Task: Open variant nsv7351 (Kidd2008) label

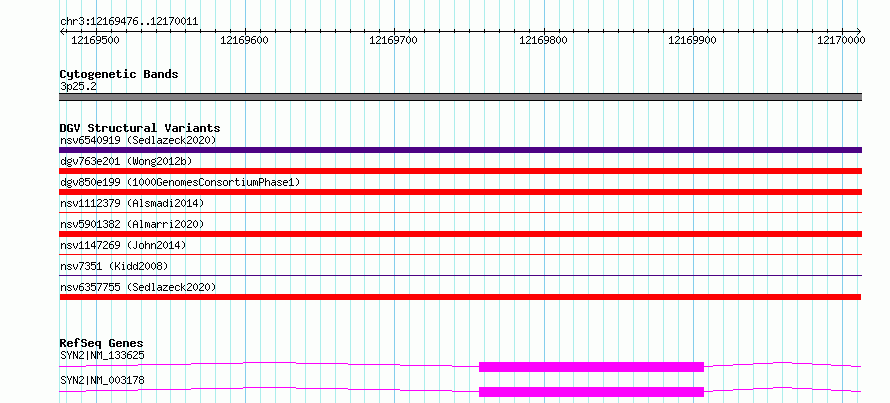Action: pyautogui.click(x=114, y=266)
